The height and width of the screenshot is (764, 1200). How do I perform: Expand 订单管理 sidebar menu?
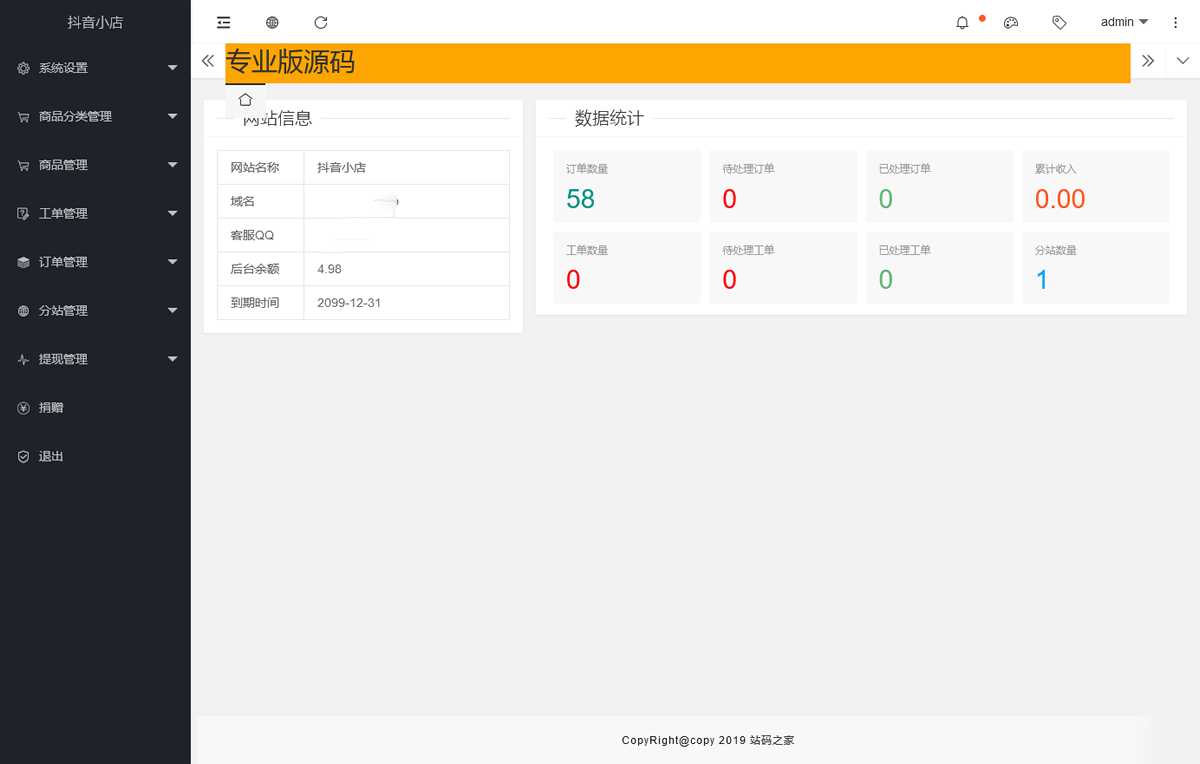point(95,262)
